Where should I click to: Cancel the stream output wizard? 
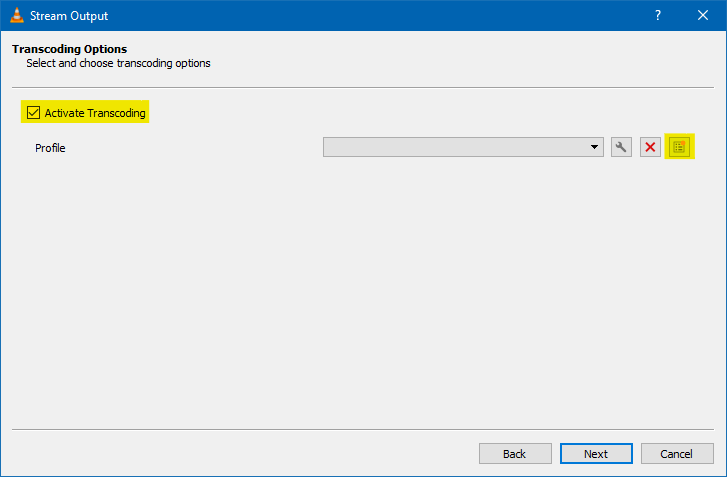pos(677,454)
